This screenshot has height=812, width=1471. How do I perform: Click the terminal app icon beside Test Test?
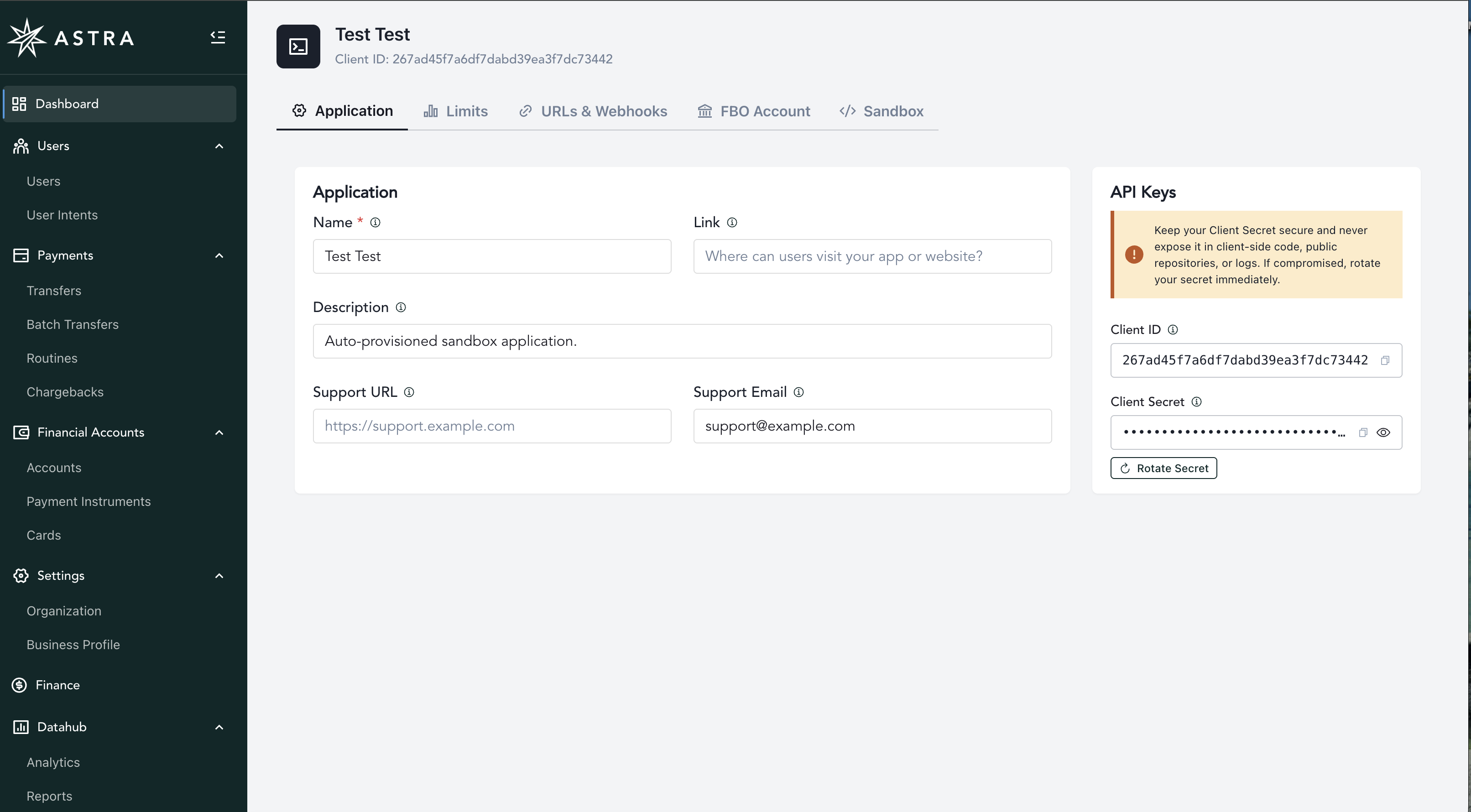[298, 46]
